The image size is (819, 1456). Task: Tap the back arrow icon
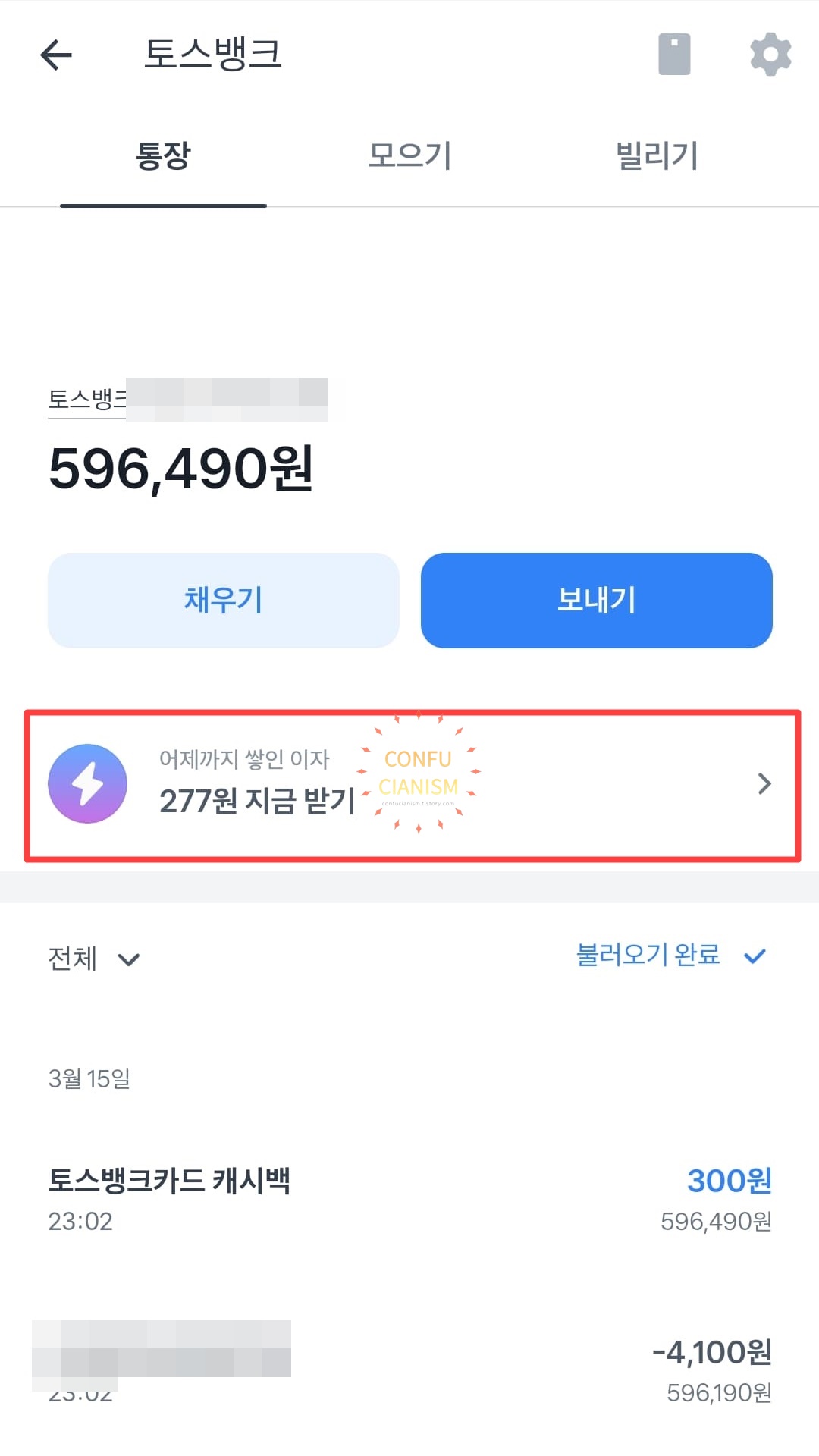pyautogui.click(x=56, y=55)
